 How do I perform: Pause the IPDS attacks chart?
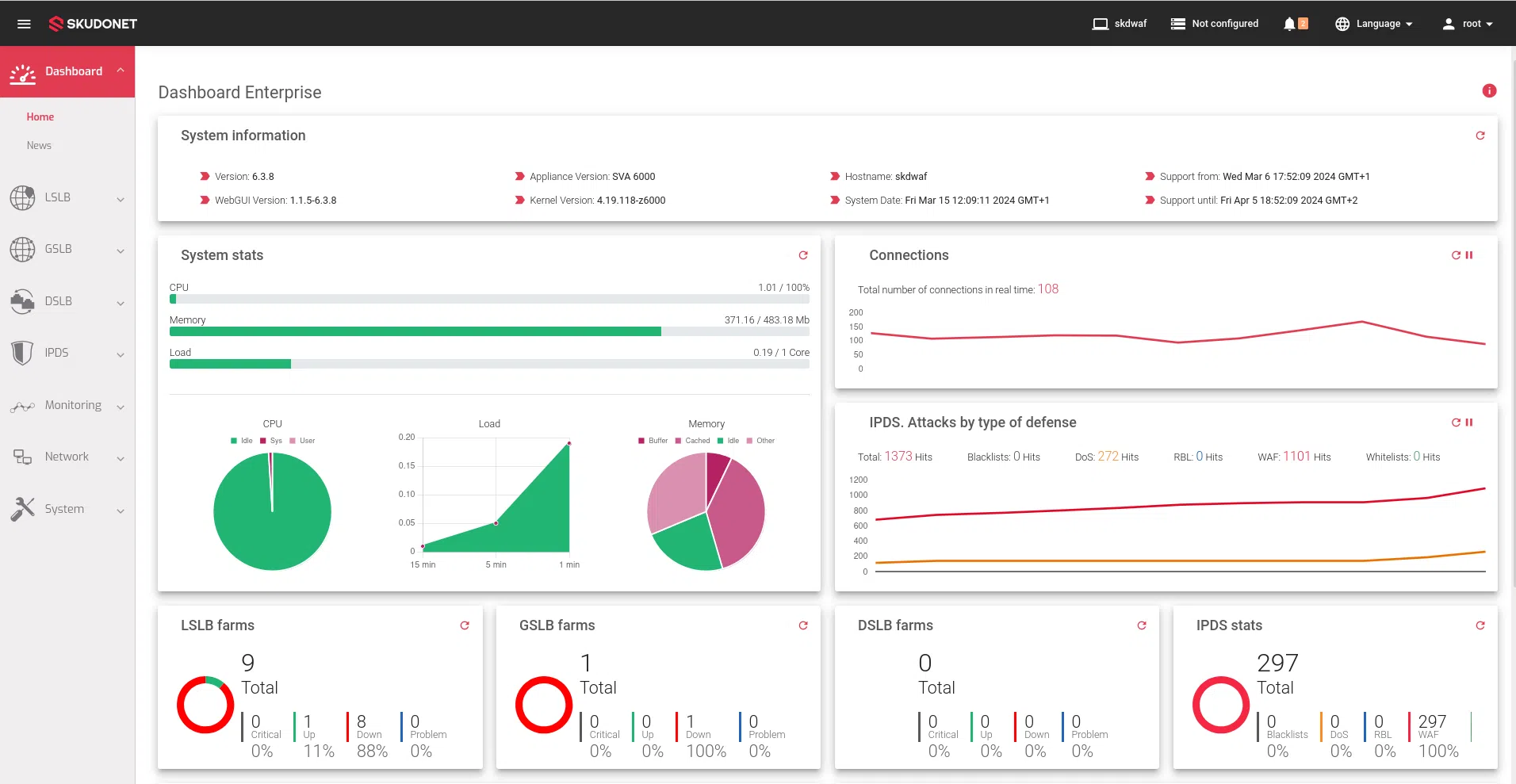(x=1469, y=423)
